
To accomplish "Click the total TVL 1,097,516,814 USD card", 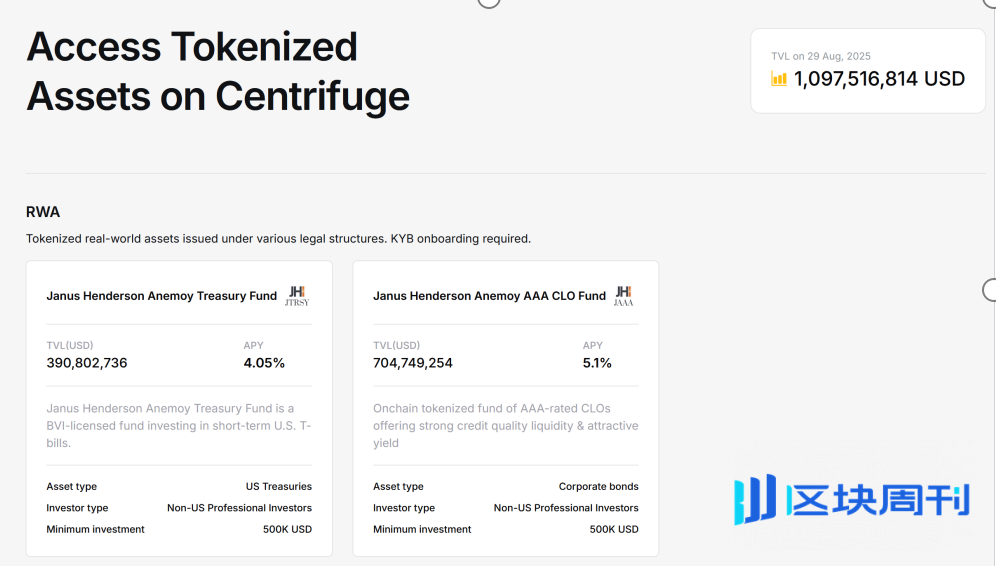I will 868,71.
